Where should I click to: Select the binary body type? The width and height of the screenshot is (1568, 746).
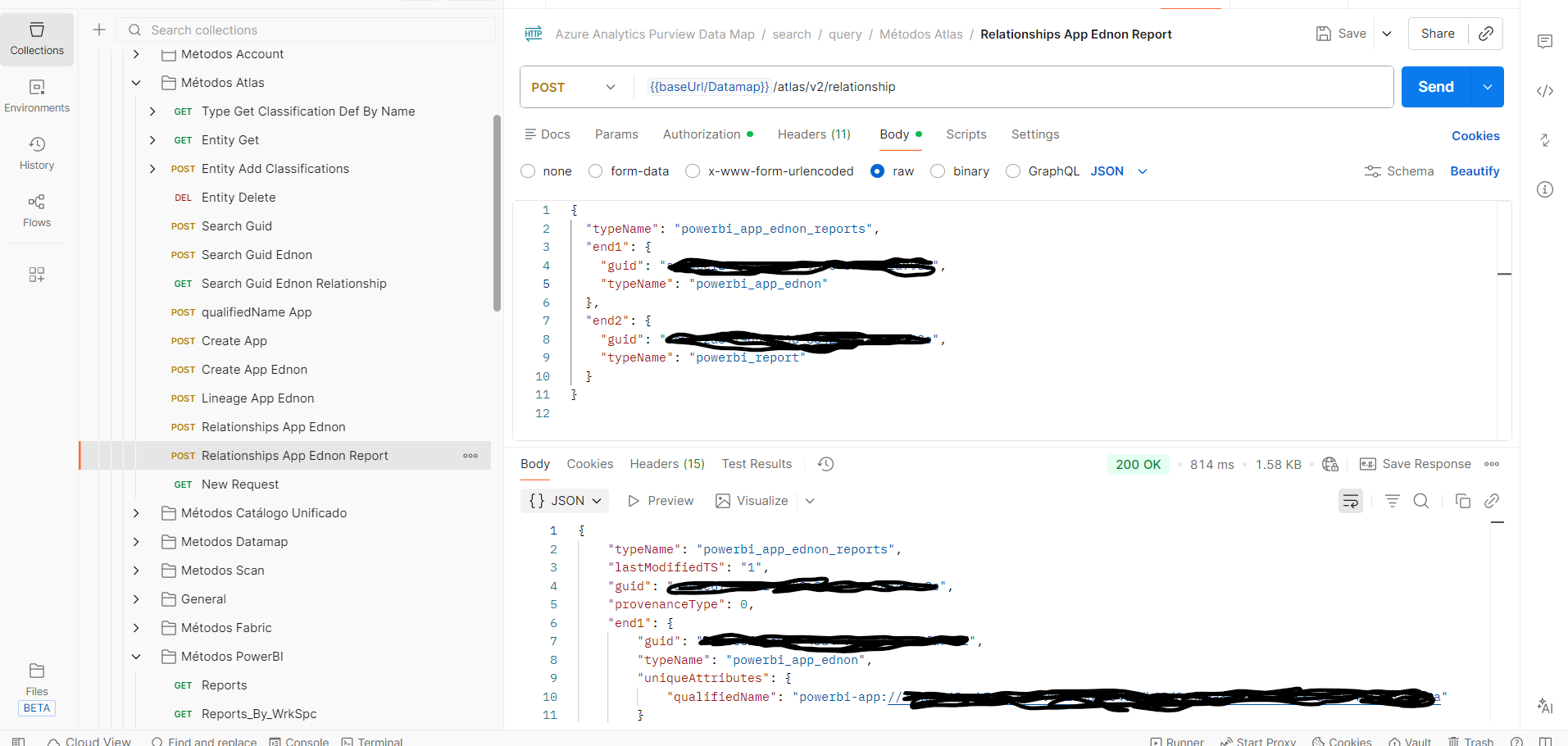pyautogui.click(x=938, y=171)
